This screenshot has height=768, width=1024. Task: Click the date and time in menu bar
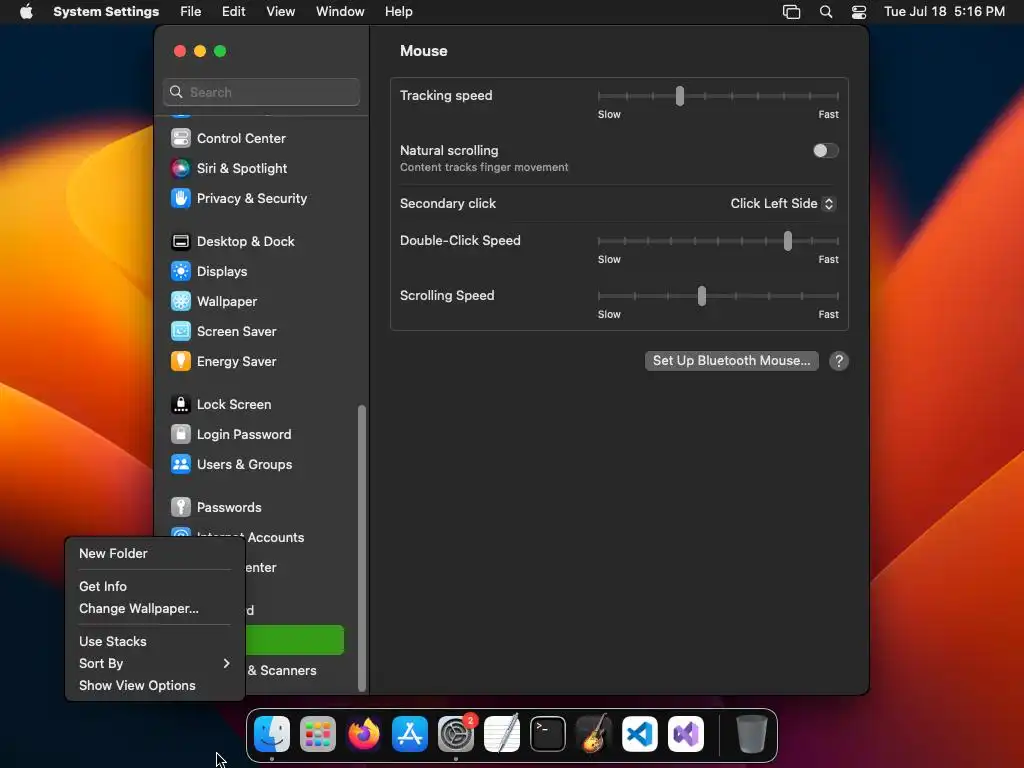[944, 12]
